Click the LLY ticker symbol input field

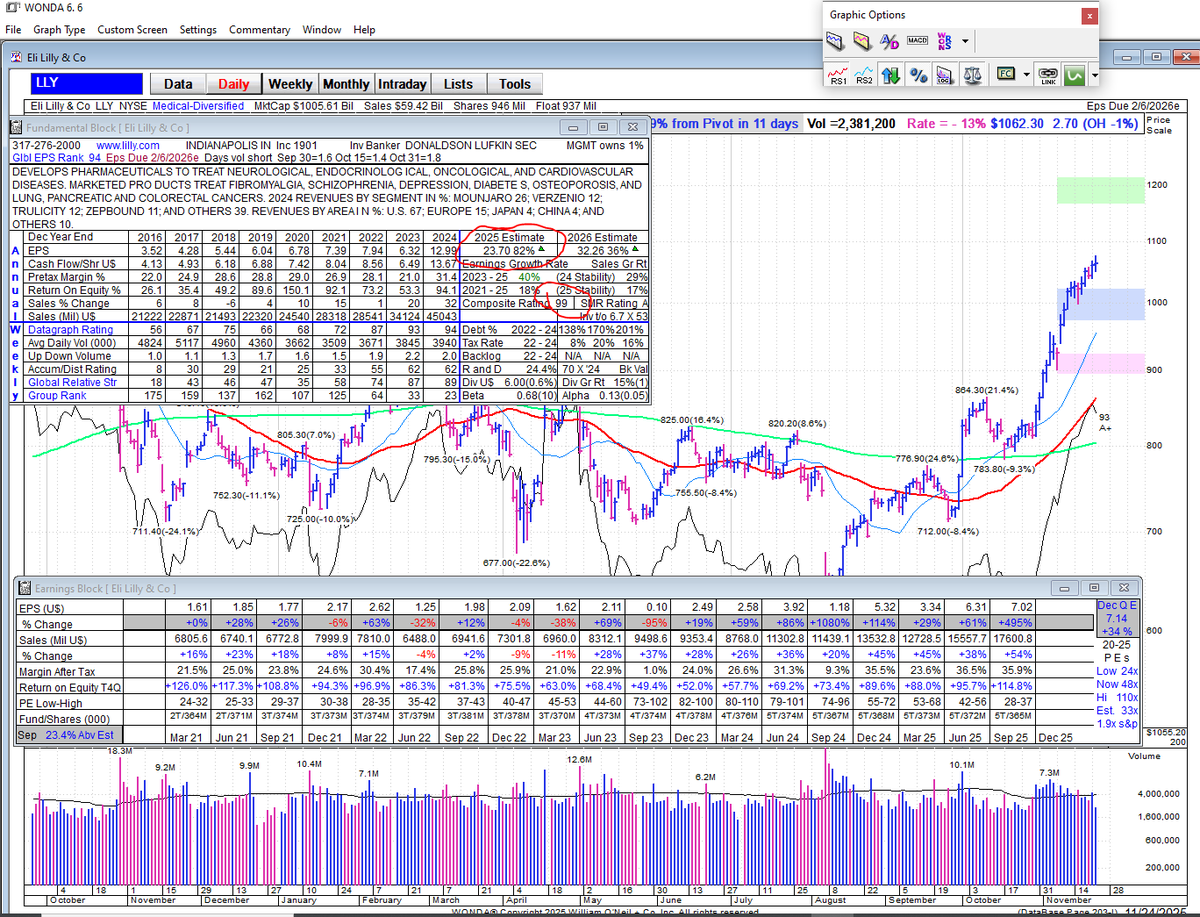point(86,84)
